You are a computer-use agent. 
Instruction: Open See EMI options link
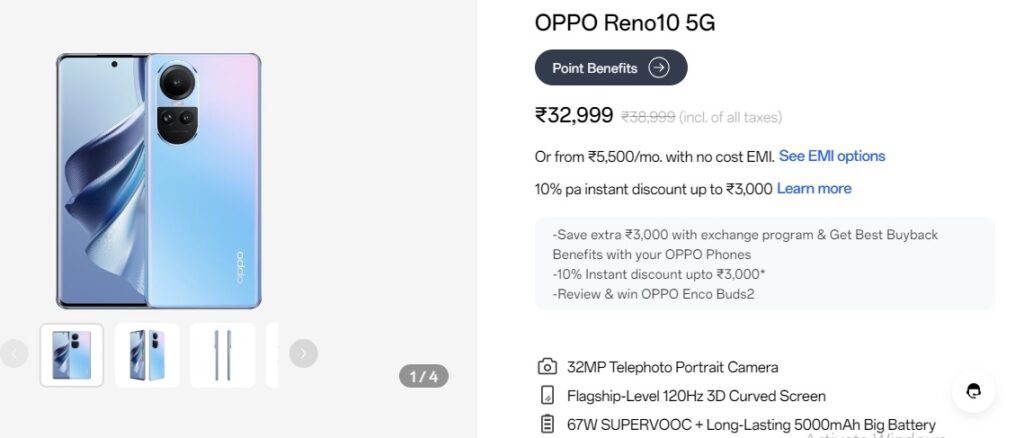[832, 156]
